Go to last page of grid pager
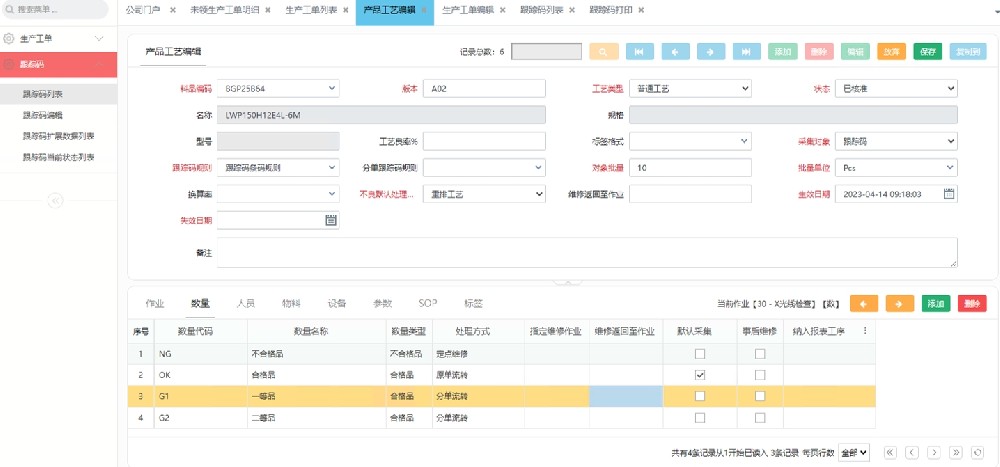Screen dimensions: 1000x467 click(955, 452)
